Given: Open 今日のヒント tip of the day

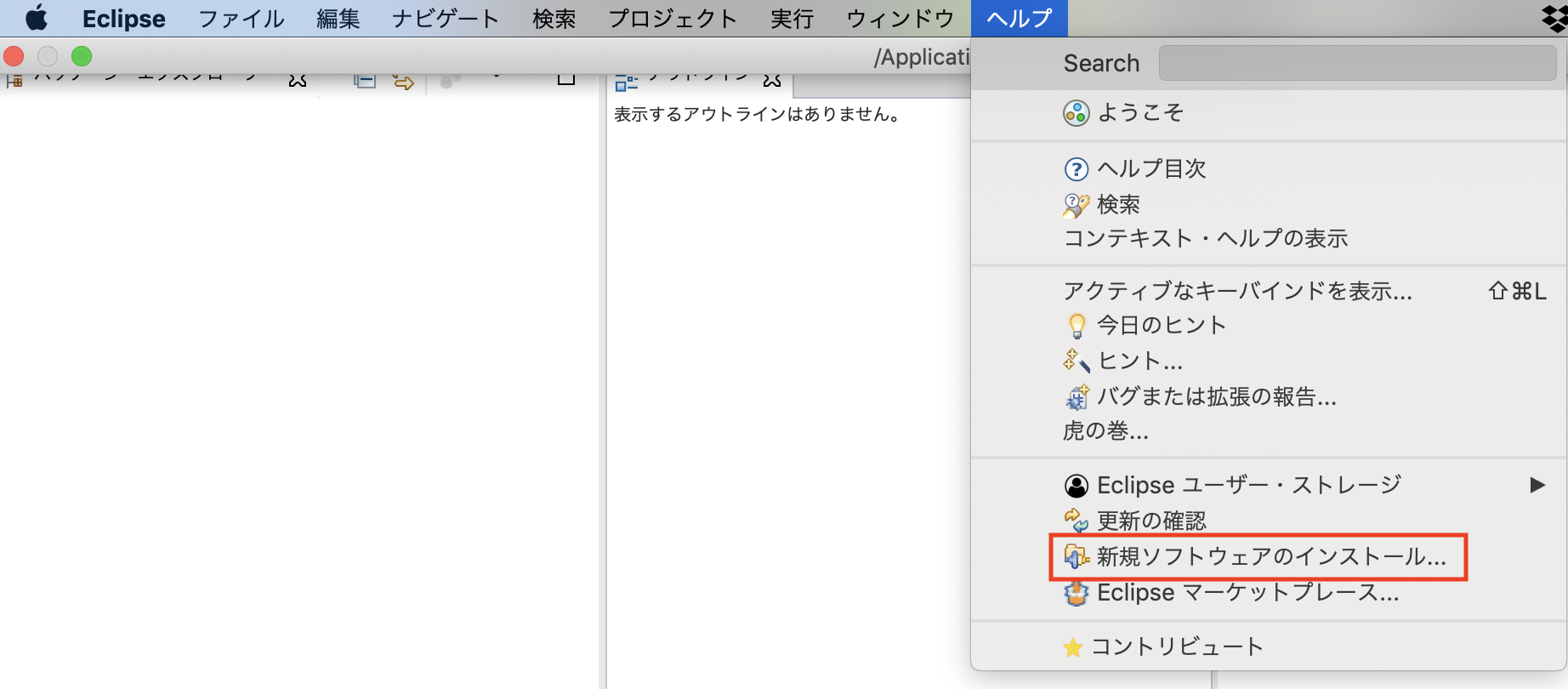Looking at the screenshot, I should click(1269, 325).
